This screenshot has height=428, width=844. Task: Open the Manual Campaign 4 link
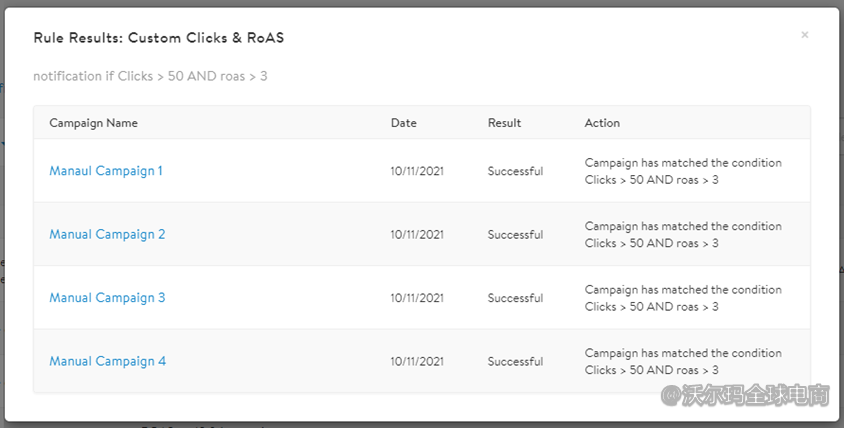(107, 362)
